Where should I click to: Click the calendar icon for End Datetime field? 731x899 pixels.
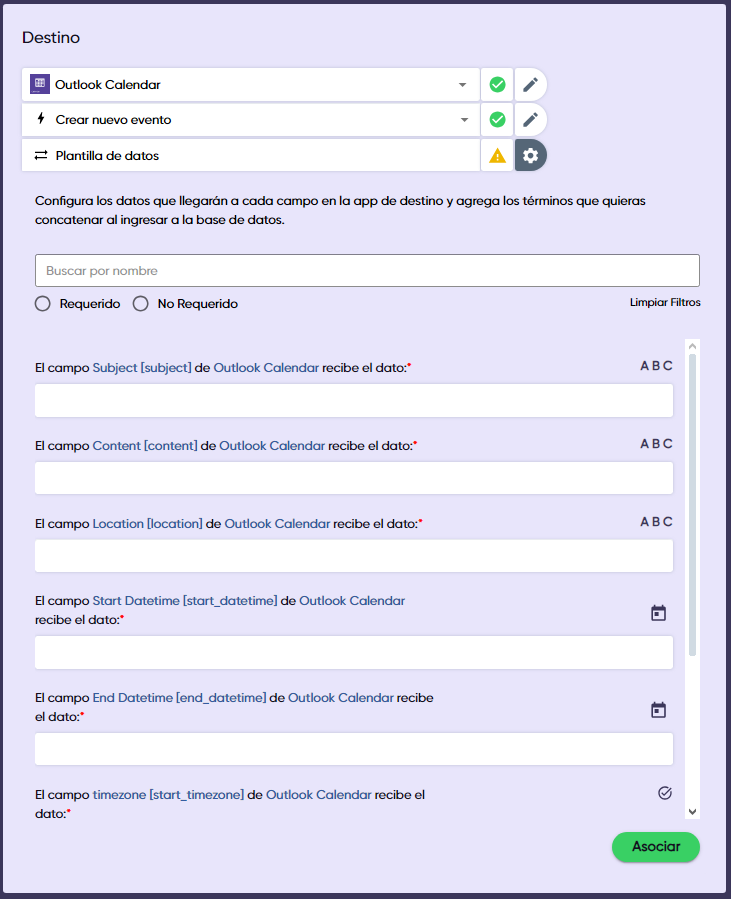click(658, 710)
